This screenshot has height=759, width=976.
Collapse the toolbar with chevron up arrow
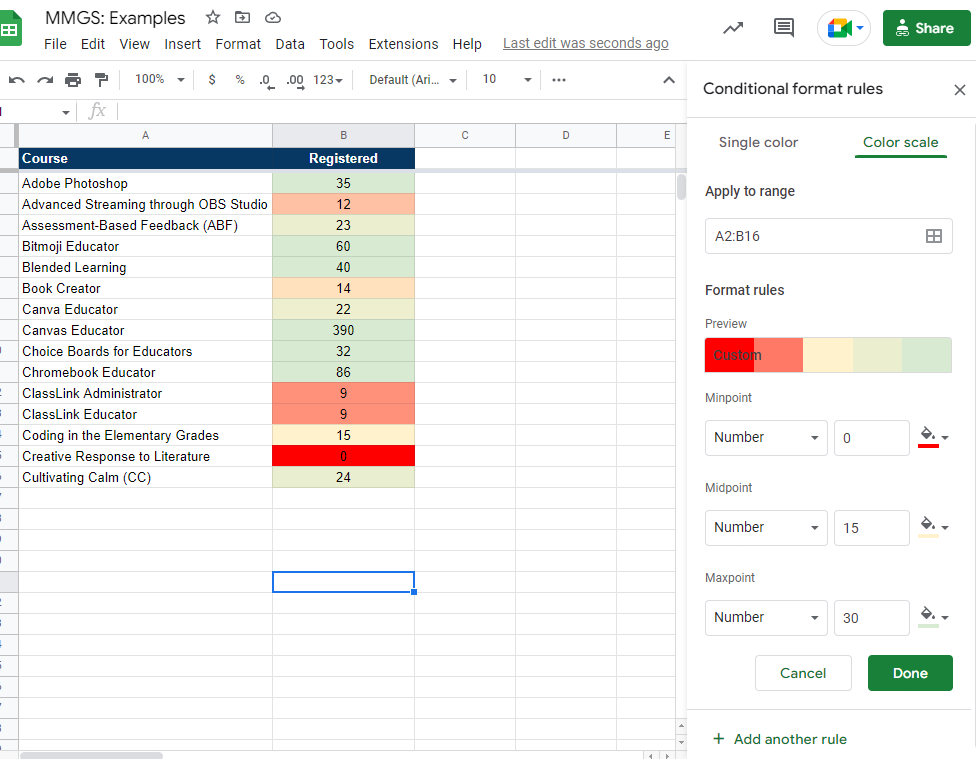click(669, 80)
